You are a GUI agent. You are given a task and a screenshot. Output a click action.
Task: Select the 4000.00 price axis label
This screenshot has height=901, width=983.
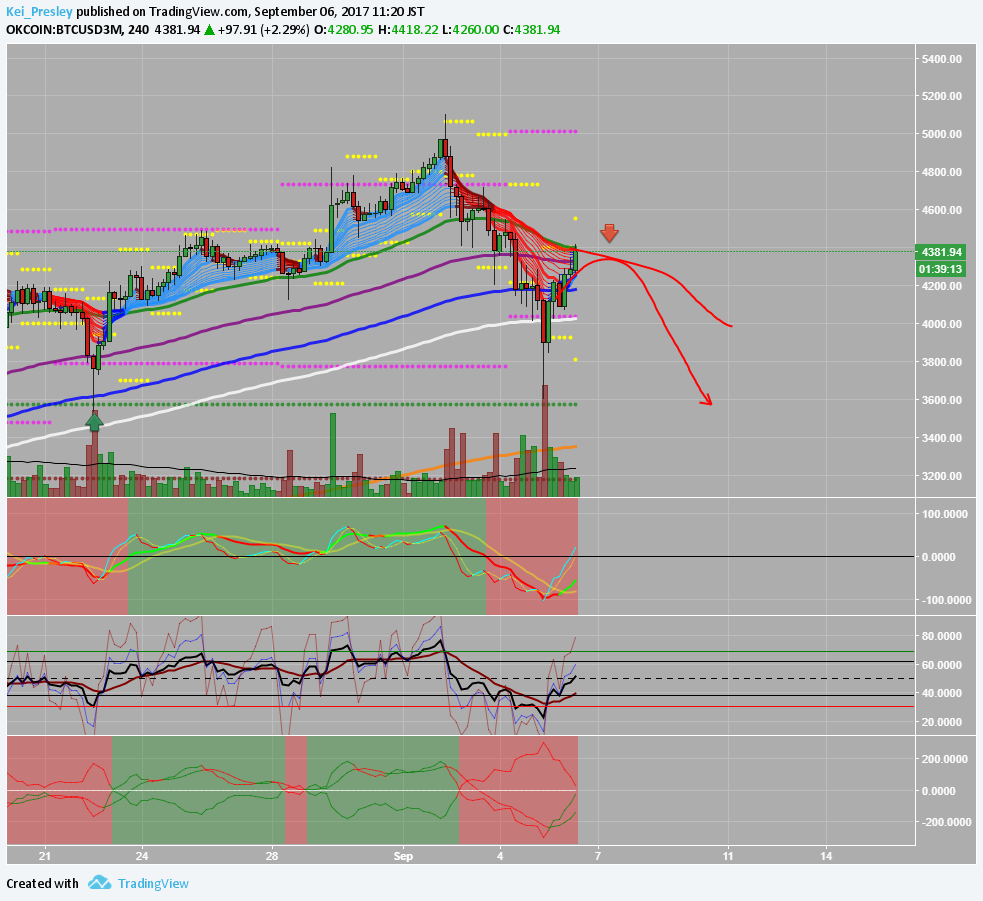942,324
